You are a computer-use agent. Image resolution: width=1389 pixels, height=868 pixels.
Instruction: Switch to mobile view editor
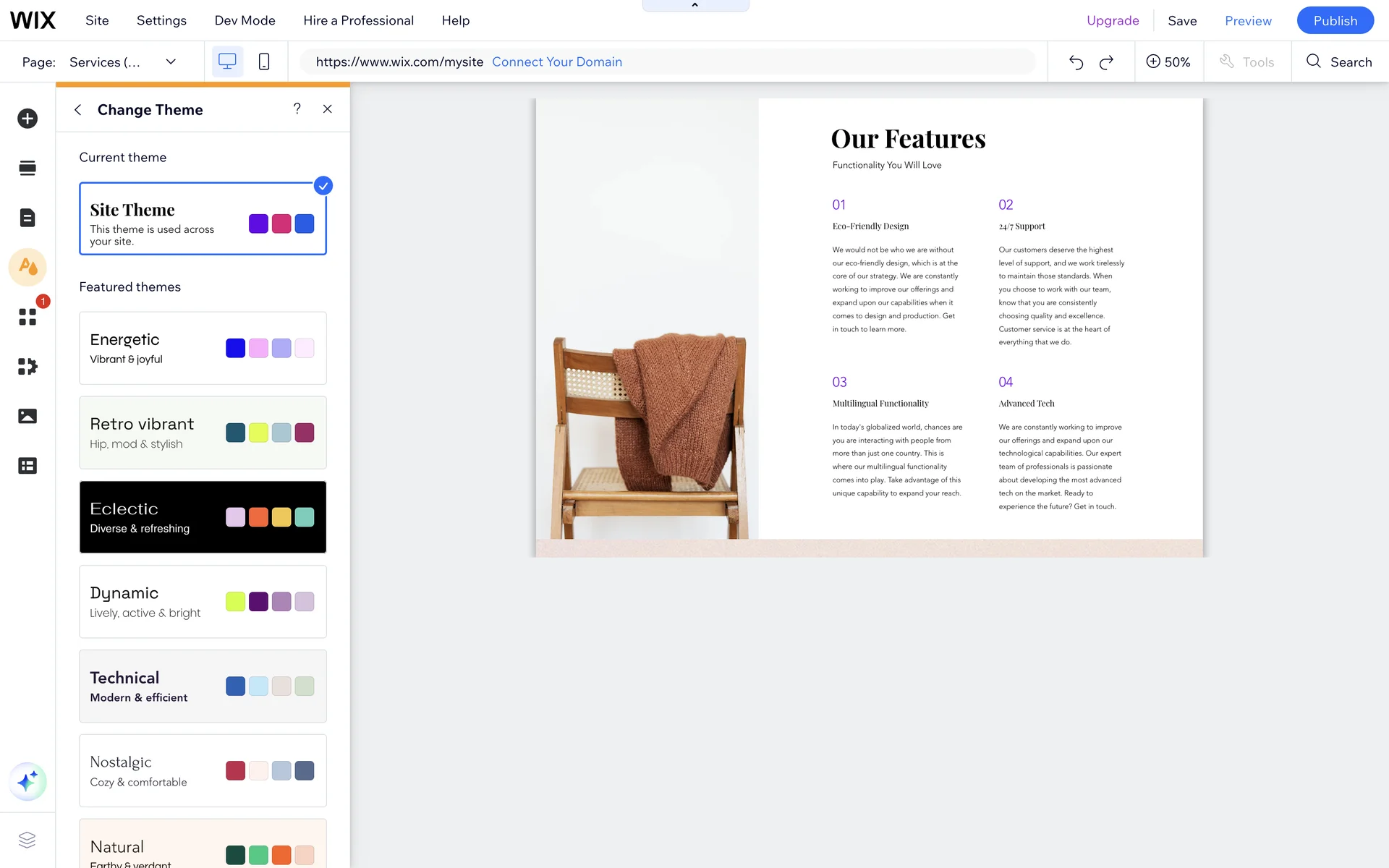click(264, 62)
